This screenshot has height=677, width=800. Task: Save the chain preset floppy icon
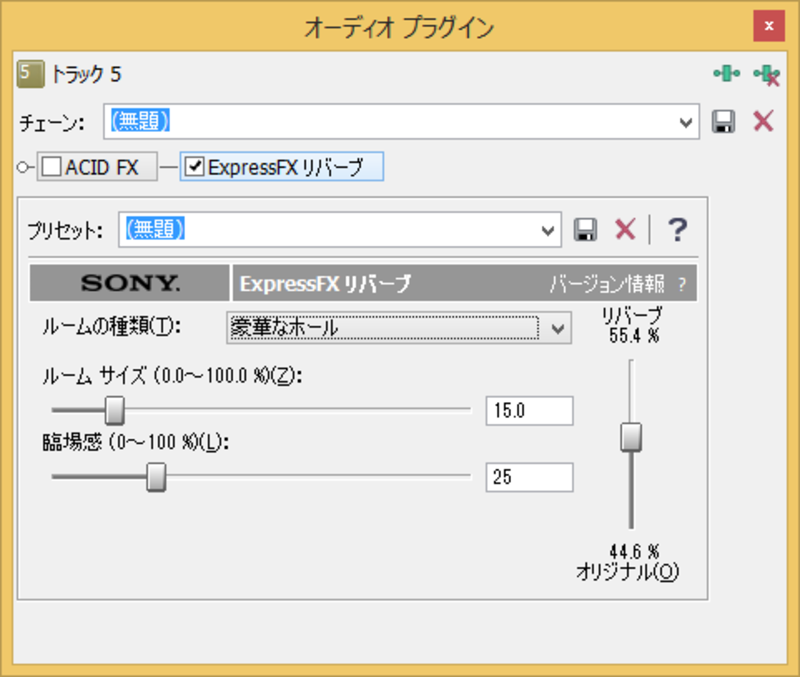coord(723,121)
